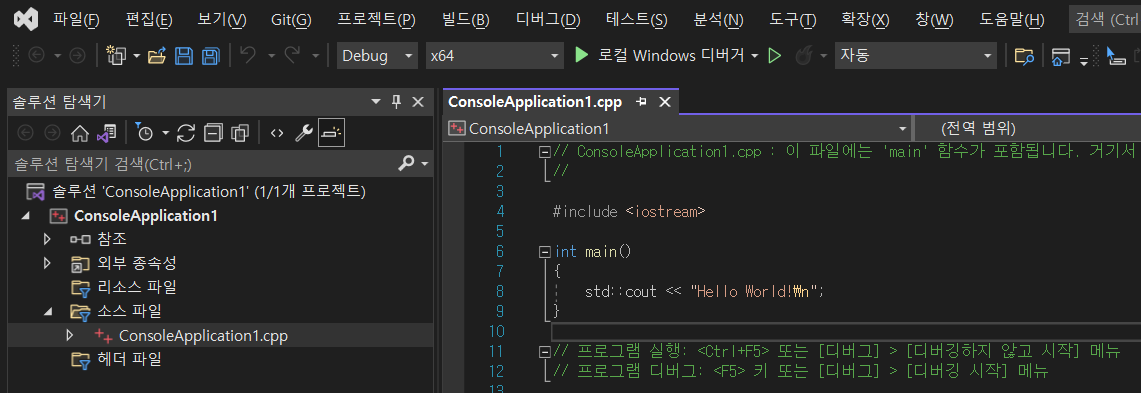Open the 빌드(B) menu

click(465, 20)
